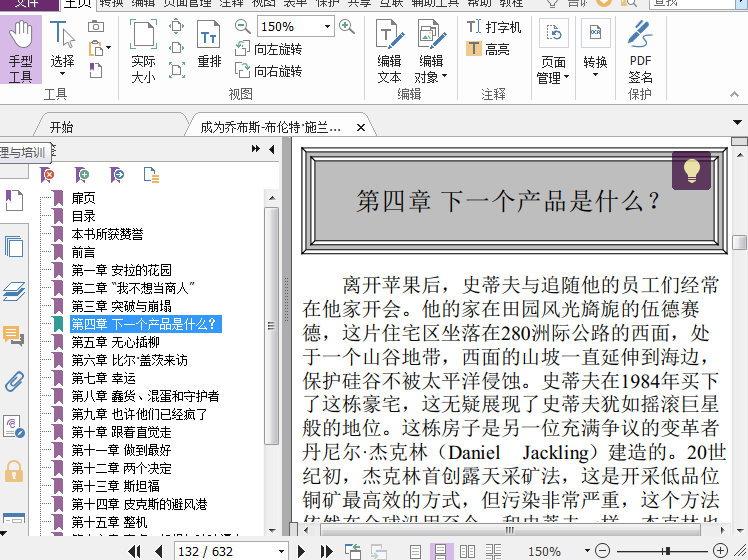The width and height of the screenshot is (748, 560).
Task: Click the snapshot camera icon
Action: (x=96, y=27)
